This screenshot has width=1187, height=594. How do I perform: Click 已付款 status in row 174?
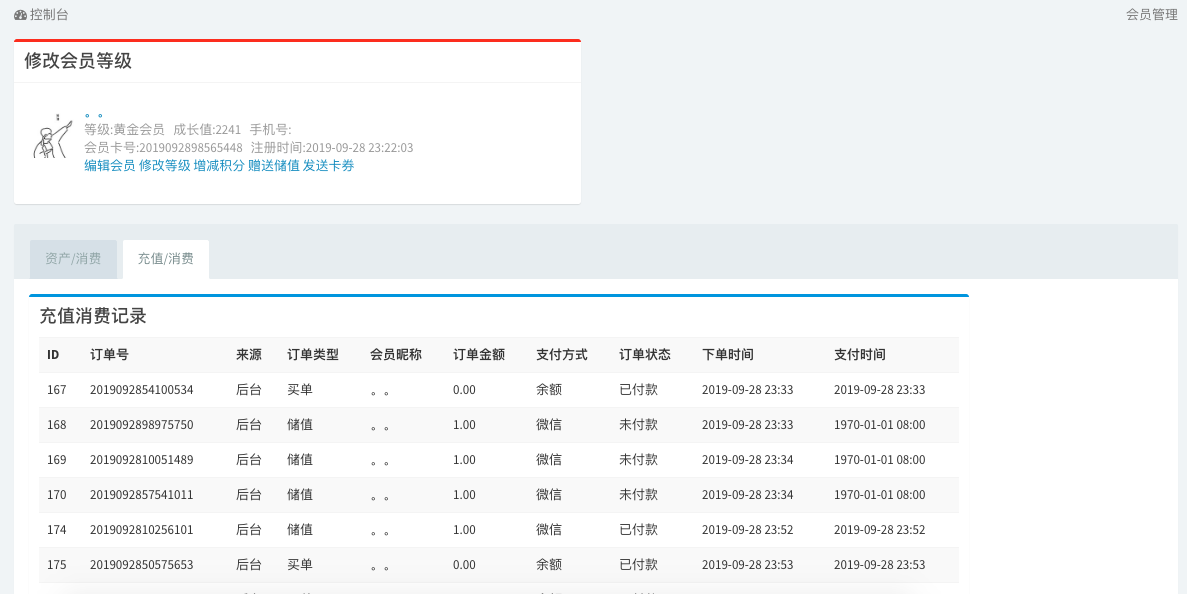(638, 530)
